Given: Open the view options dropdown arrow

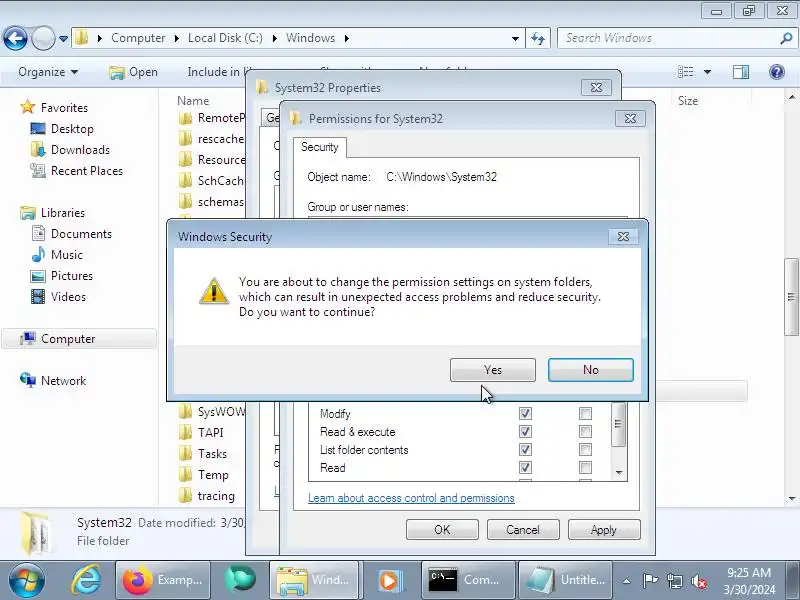Looking at the screenshot, I should coord(707,72).
